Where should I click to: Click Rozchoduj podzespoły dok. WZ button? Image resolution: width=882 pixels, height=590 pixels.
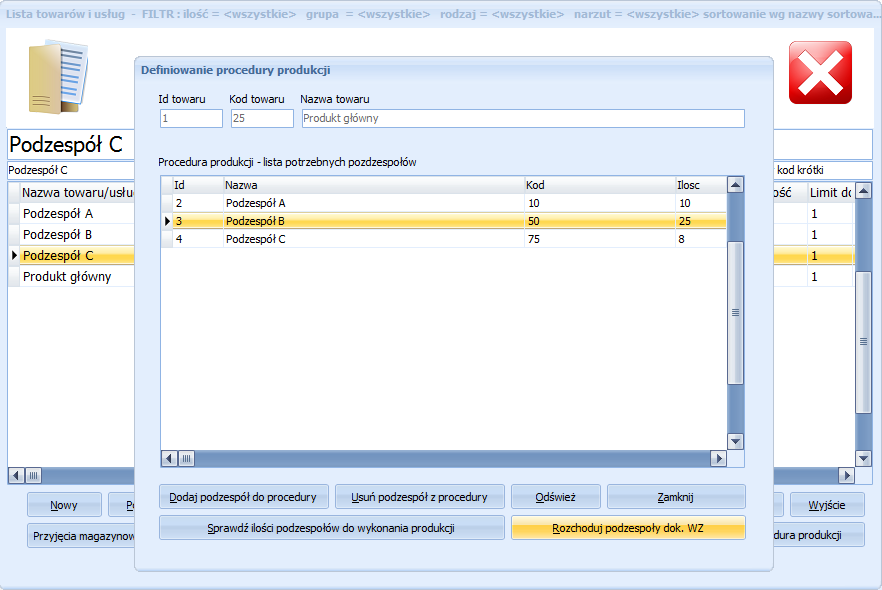[x=628, y=528]
